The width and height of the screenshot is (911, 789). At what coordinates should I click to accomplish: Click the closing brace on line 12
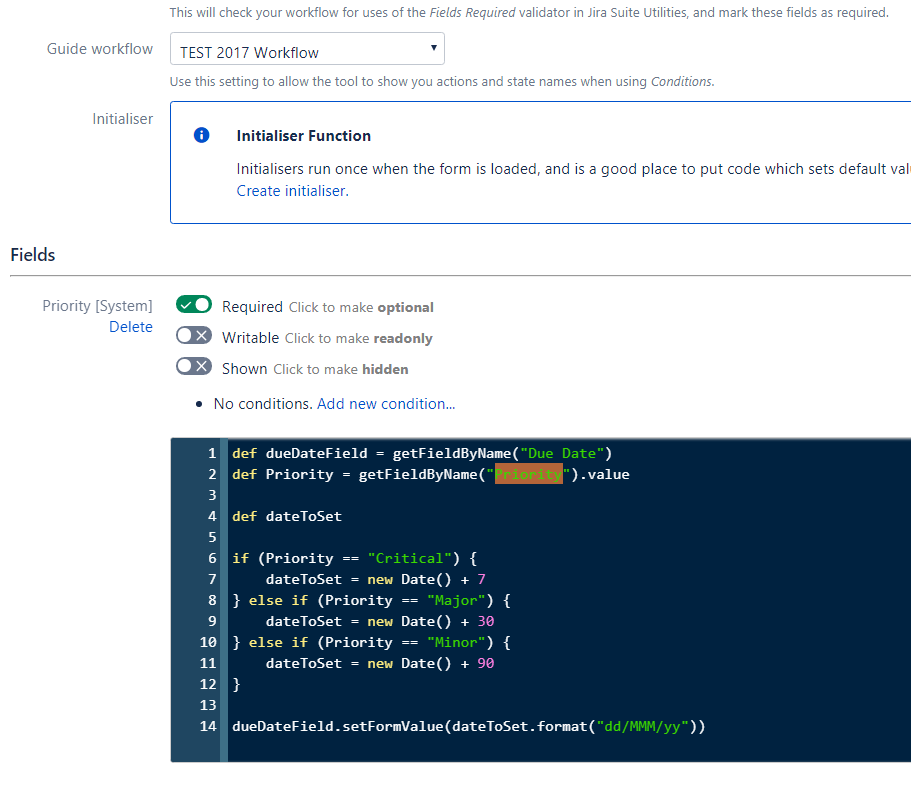236,684
